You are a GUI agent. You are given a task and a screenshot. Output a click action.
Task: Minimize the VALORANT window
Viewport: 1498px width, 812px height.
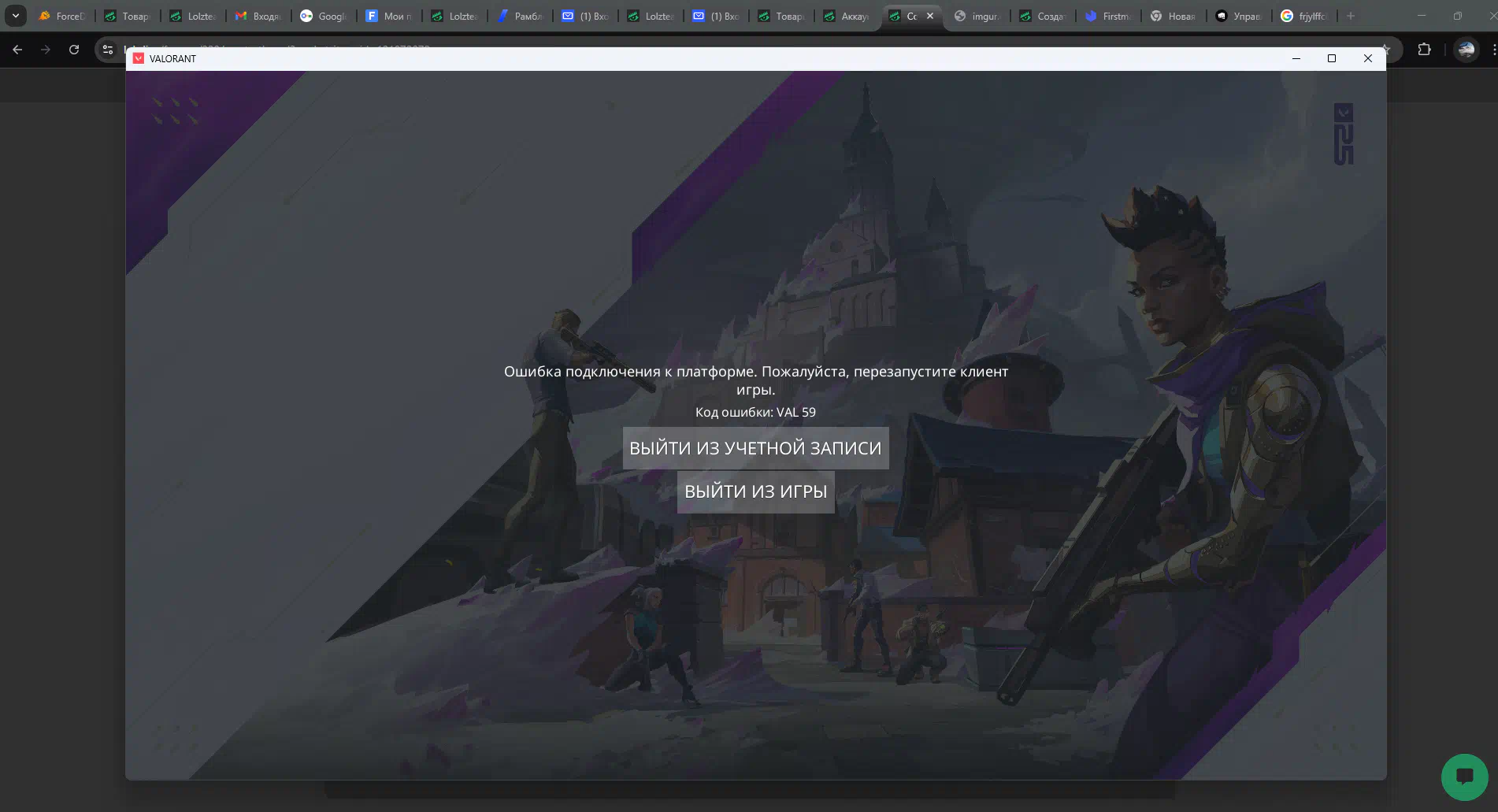click(x=1296, y=58)
